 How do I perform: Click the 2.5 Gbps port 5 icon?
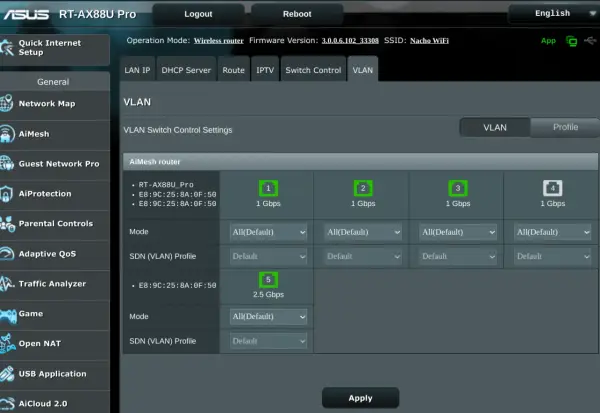click(x=268, y=279)
